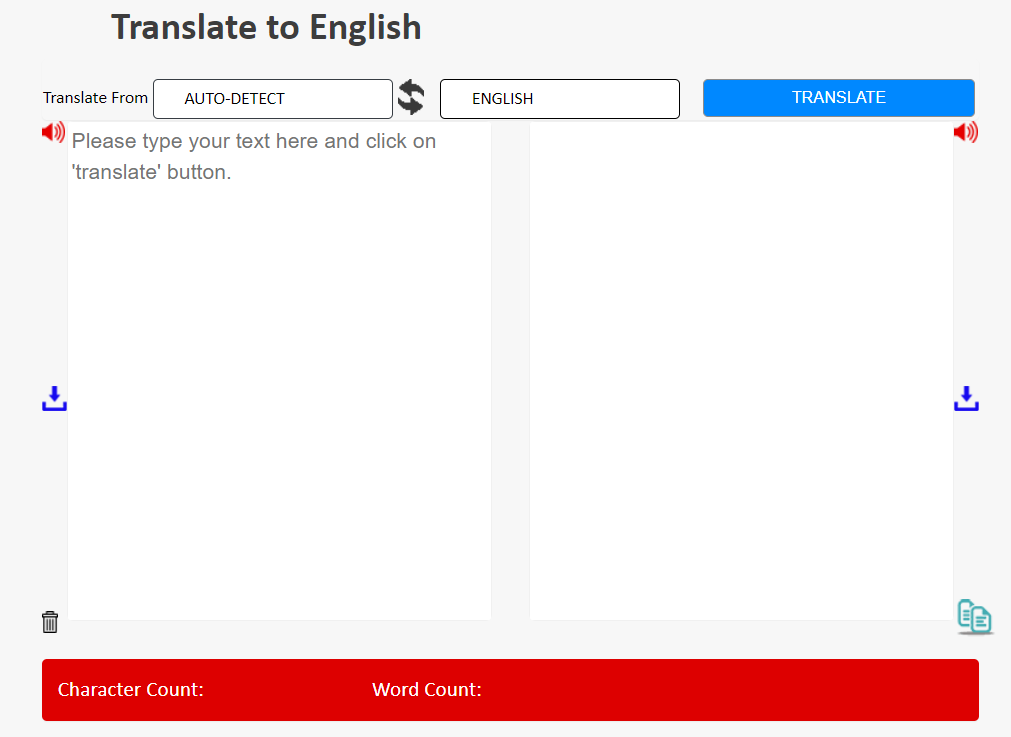Image resolution: width=1011 pixels, height=737 pixels.
Task: Click the blue TRANSLATE button
Action: click(x=838, y=98)
